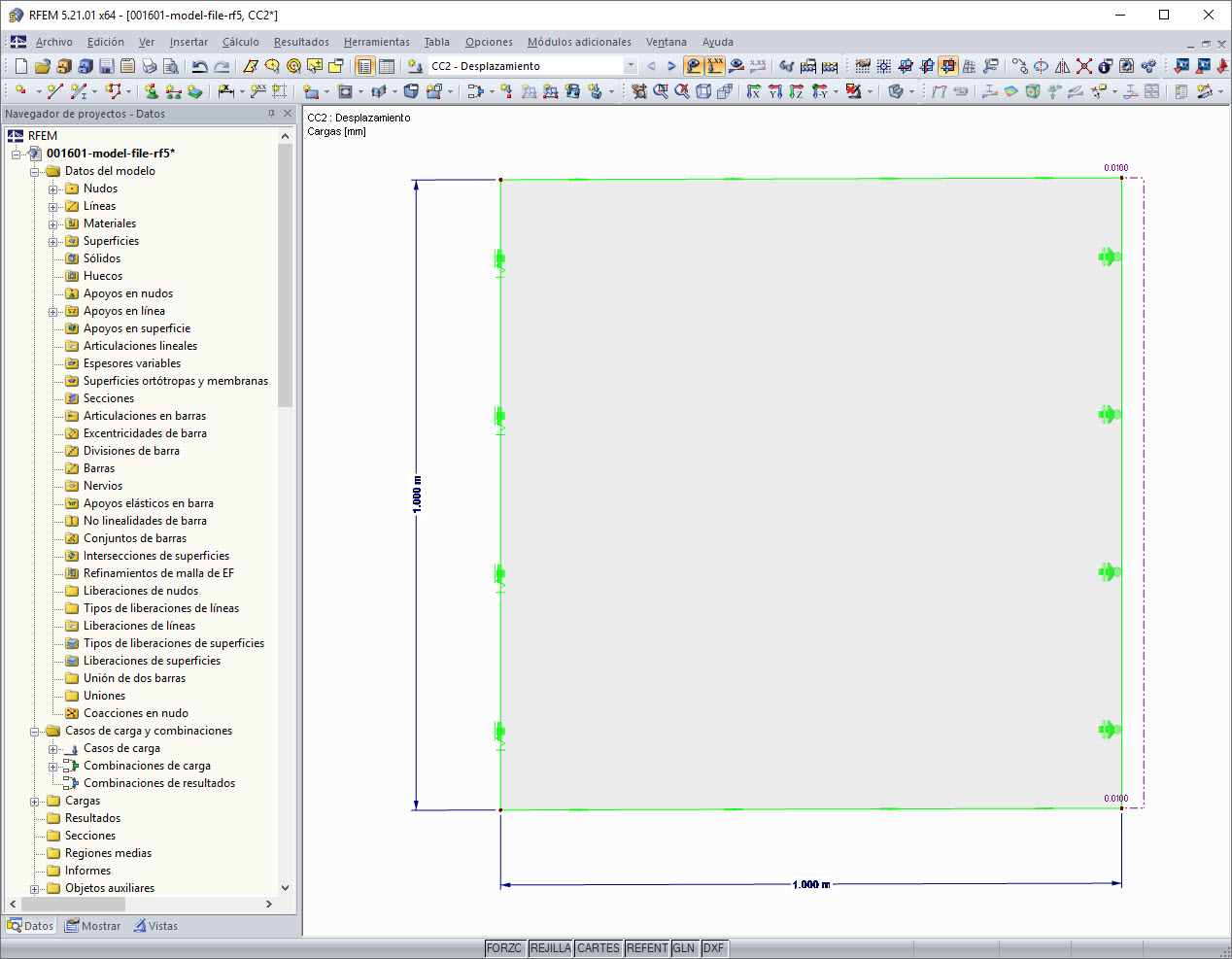Select the Print icon on the toolbar

coord(151,66)
